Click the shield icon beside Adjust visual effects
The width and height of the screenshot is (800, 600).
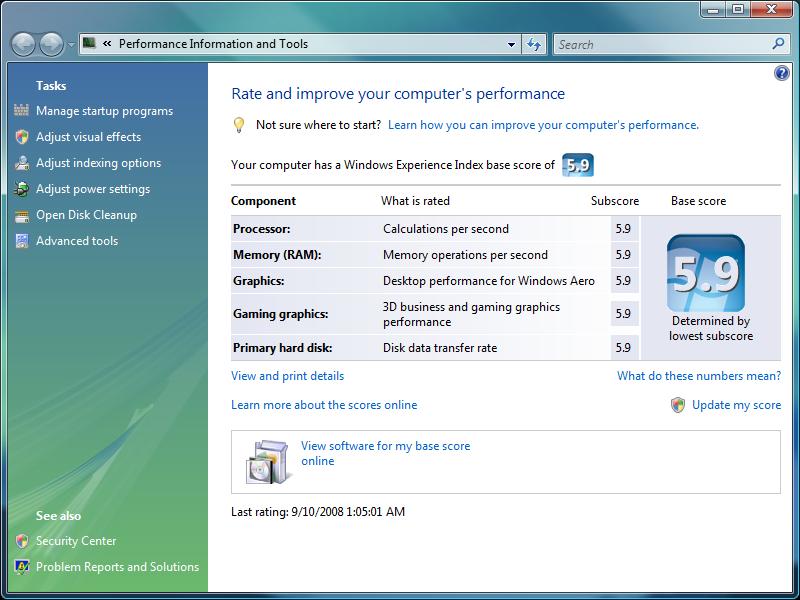click(x=21, y=136)
